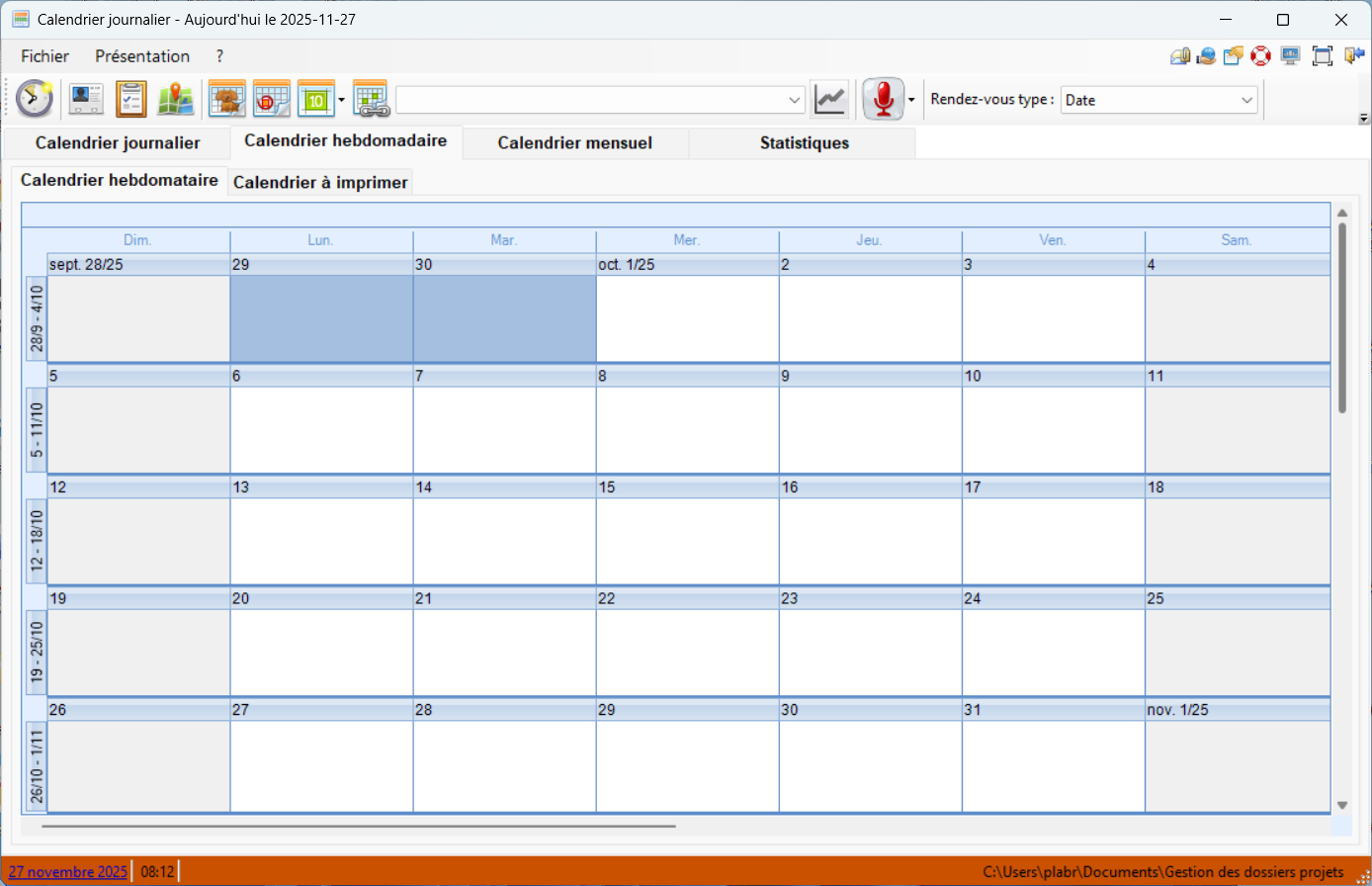
Task: Open the Fichier menu
Action: (45, 56)
